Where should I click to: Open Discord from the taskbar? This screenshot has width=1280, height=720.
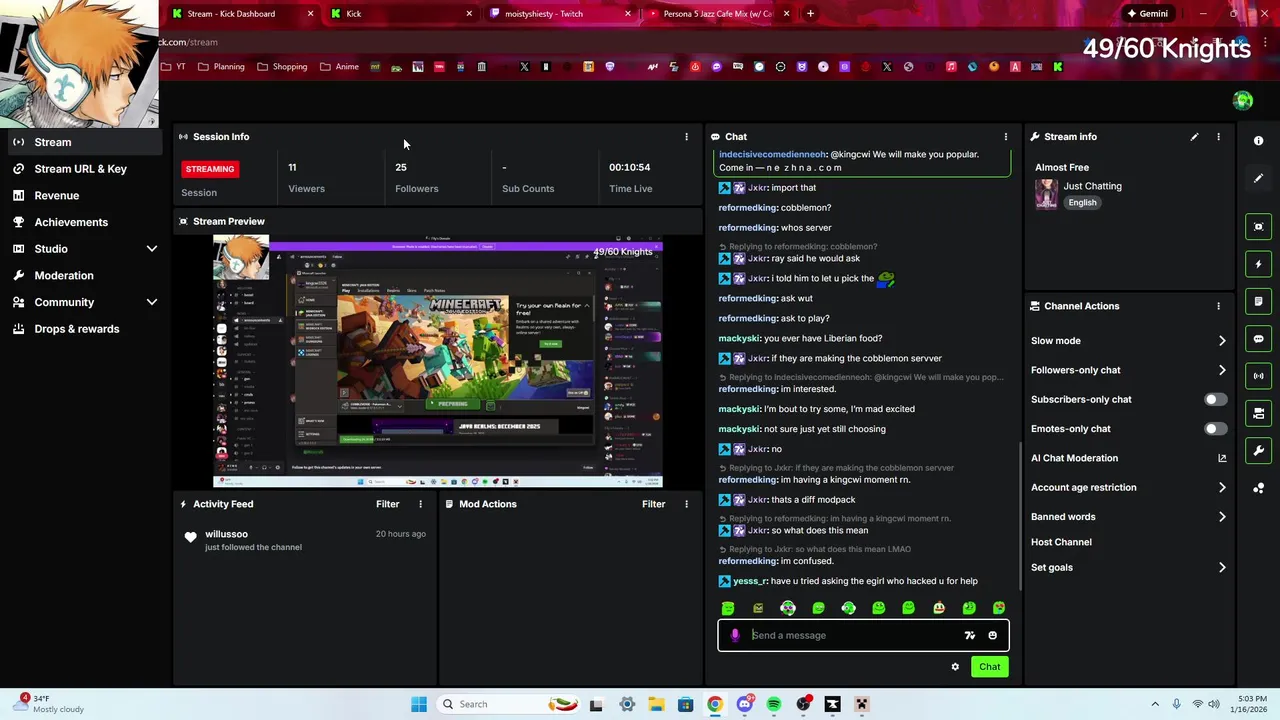[744, 704]
